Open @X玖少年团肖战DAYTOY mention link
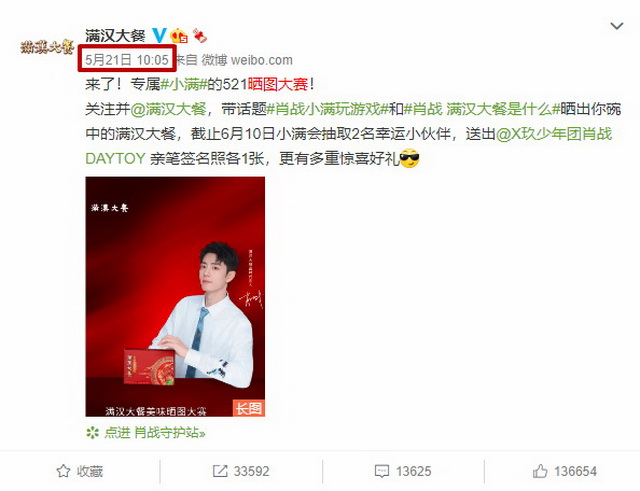Viewport: 640px width, 491px height. tap(349, 146)
